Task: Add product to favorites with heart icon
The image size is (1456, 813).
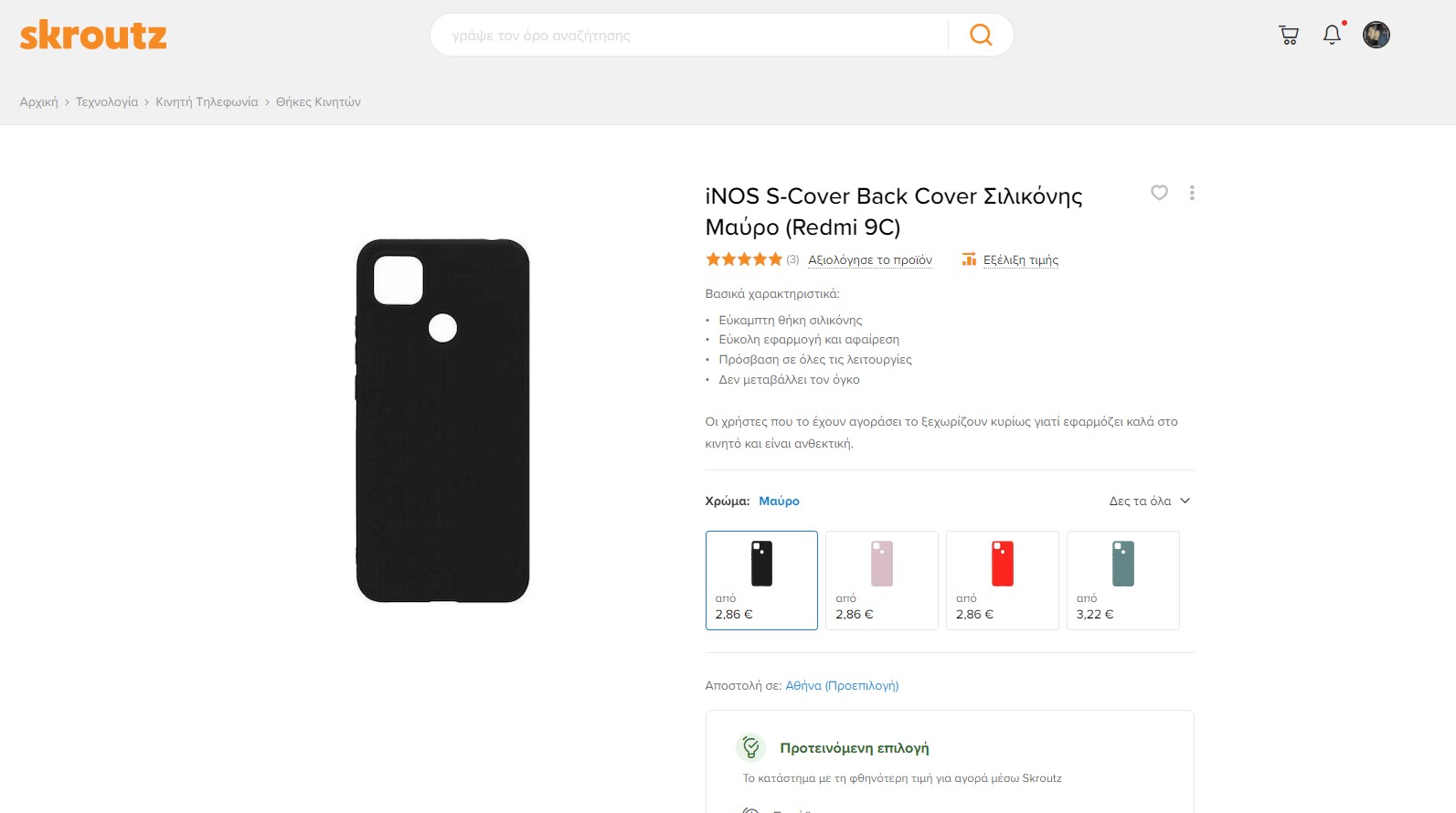Action: [x=1159, y=193]
